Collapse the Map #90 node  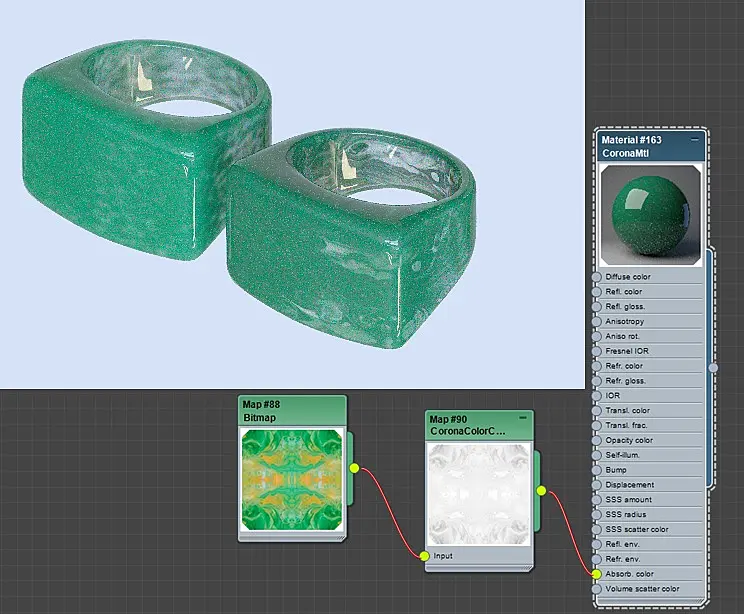(x=523, y=418)
